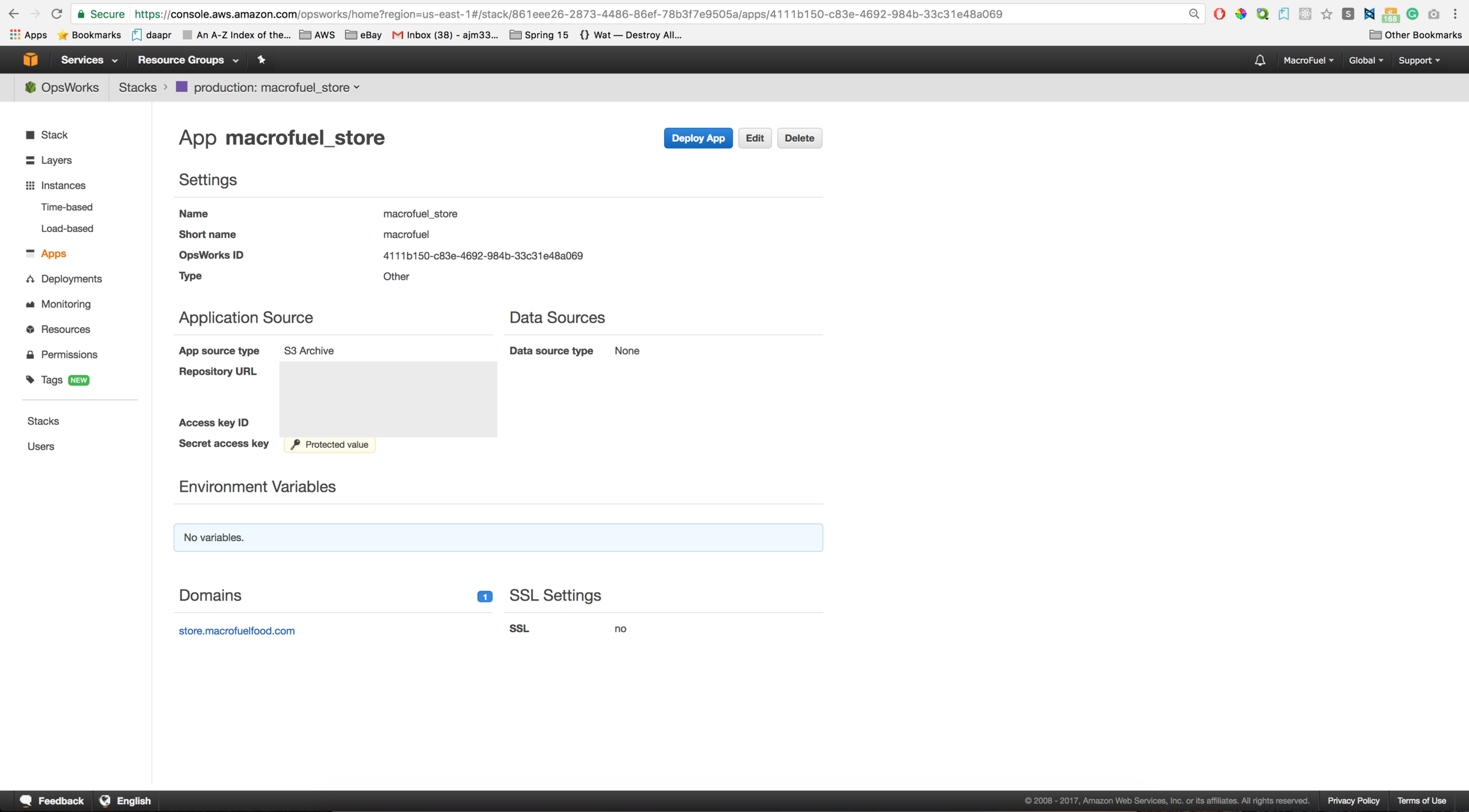This screenshot has width=1469, height=812.
Task: Open the Global region dropdown
Action: (x=1366, y=61)
